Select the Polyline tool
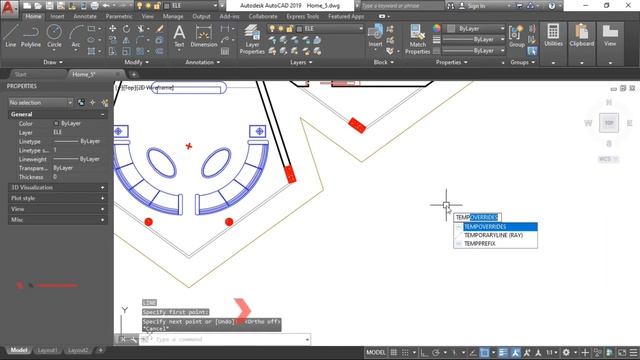The height and width of the screenshot is (360, 640). click(x=31, y=36)
